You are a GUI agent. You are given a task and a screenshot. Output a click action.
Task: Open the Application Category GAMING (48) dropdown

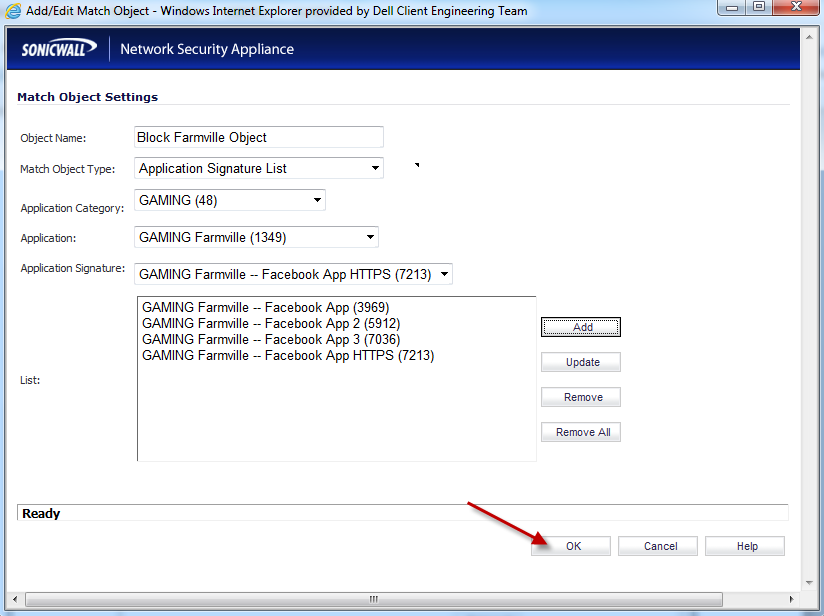[230, 200]
